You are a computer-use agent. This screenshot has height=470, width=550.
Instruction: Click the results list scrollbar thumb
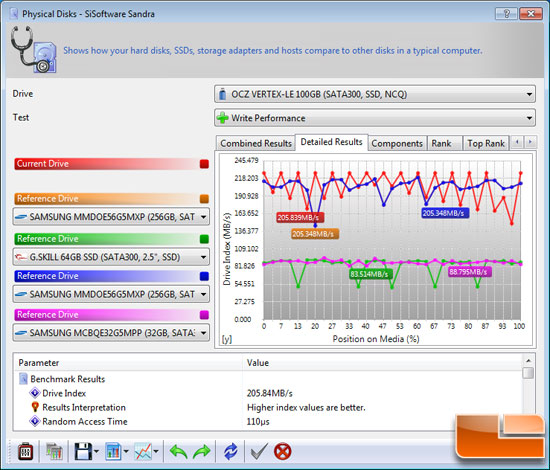(x=528, y=372)
